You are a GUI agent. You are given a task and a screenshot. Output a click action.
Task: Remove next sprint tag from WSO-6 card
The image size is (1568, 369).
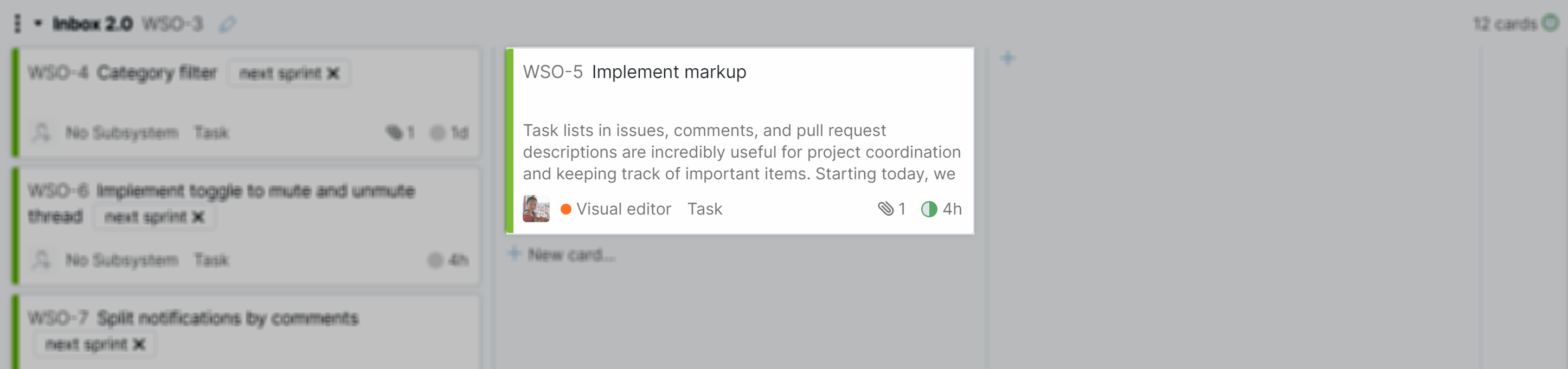198,217
